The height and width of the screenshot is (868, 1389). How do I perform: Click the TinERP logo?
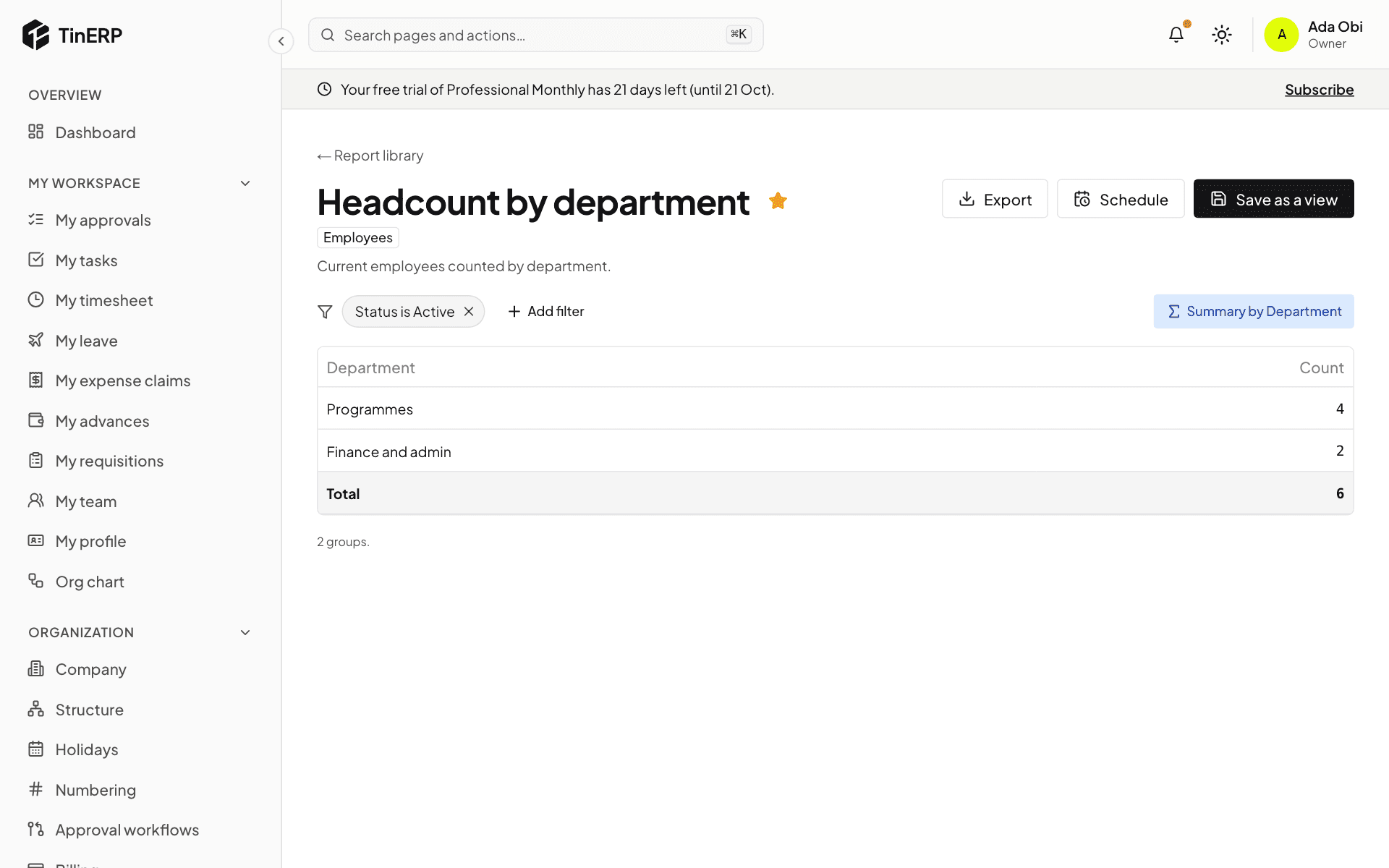click(72, 35)
